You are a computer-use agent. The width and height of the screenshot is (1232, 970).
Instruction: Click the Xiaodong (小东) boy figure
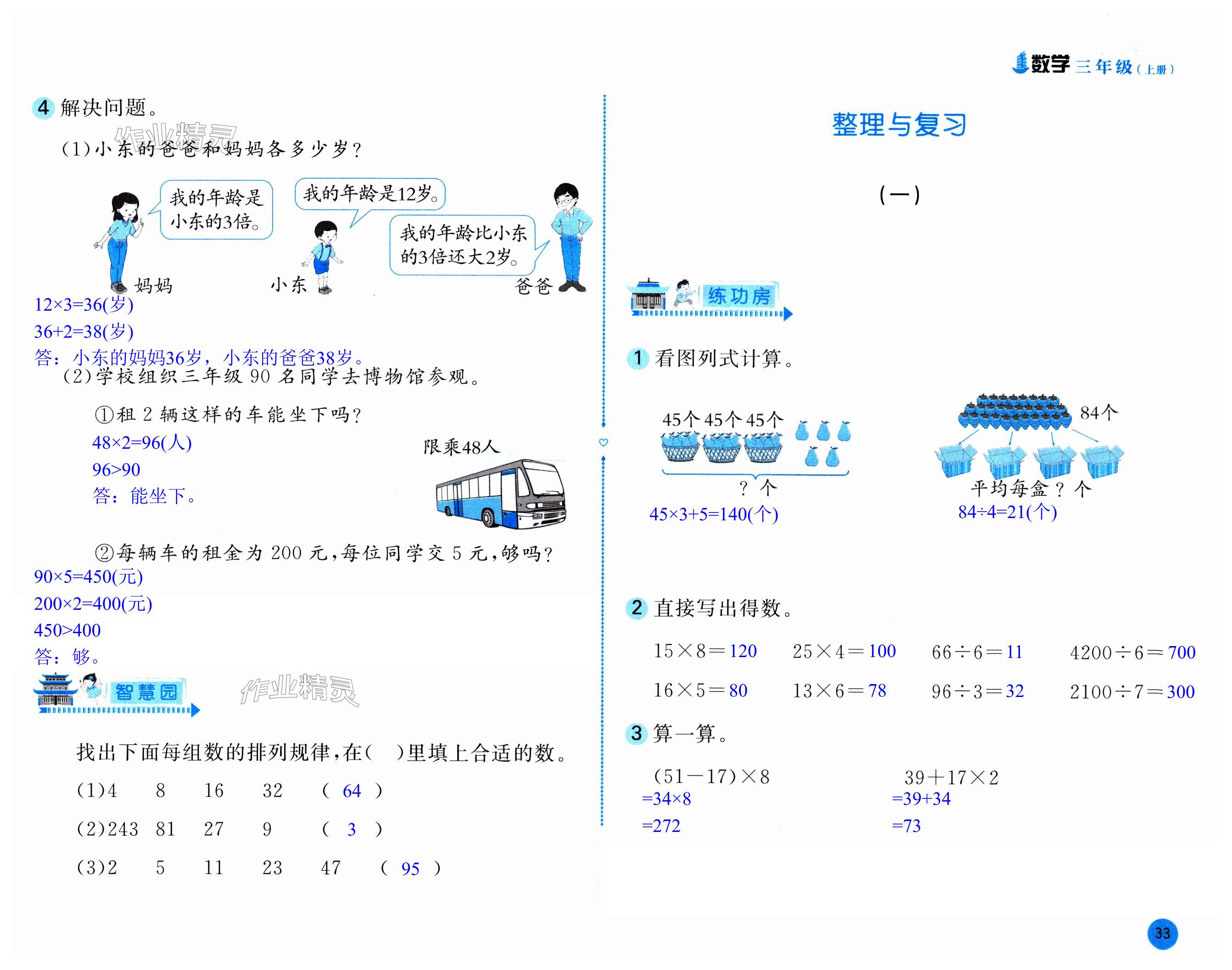coord(325,256)
